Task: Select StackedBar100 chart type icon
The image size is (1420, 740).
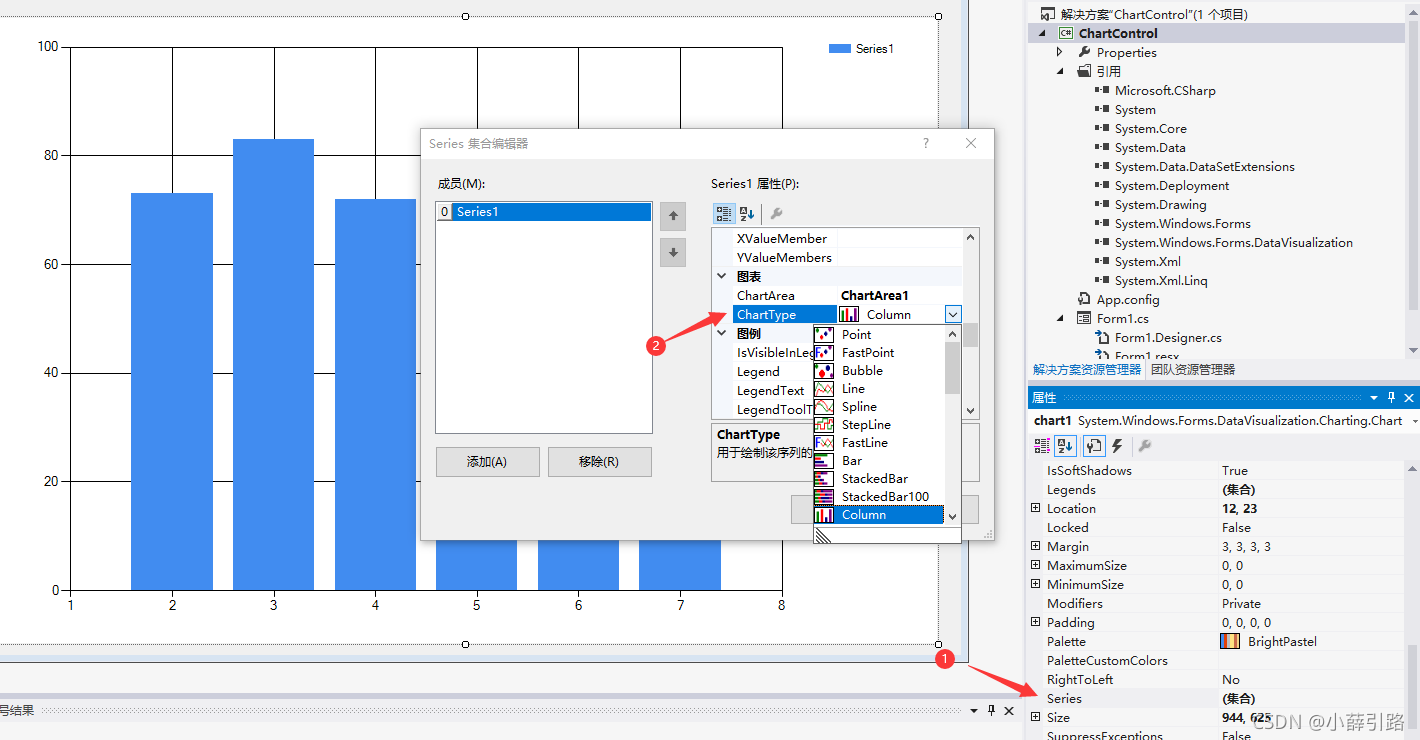Action: click(x=824, y=496)
